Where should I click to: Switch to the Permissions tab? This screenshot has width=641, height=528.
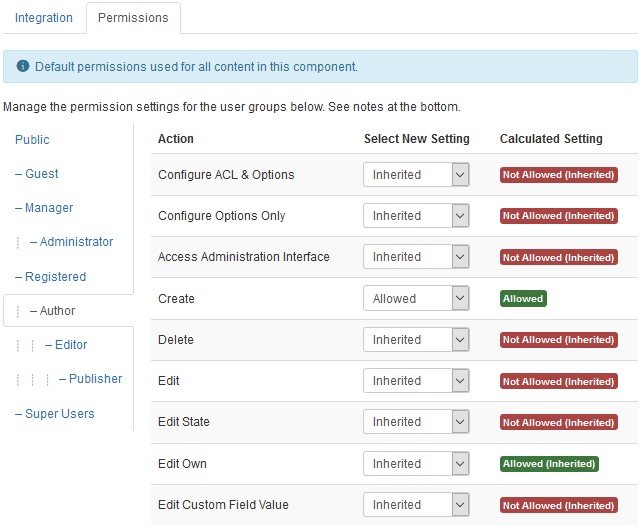132,18
